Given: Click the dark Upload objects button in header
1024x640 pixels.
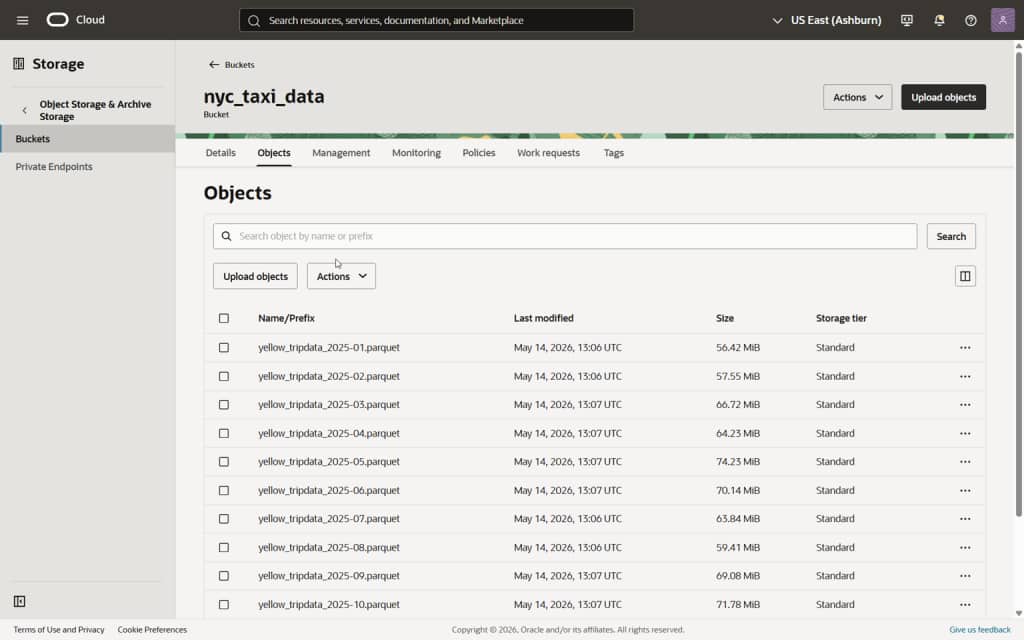Looking at the screenshot, I should 943,97.
